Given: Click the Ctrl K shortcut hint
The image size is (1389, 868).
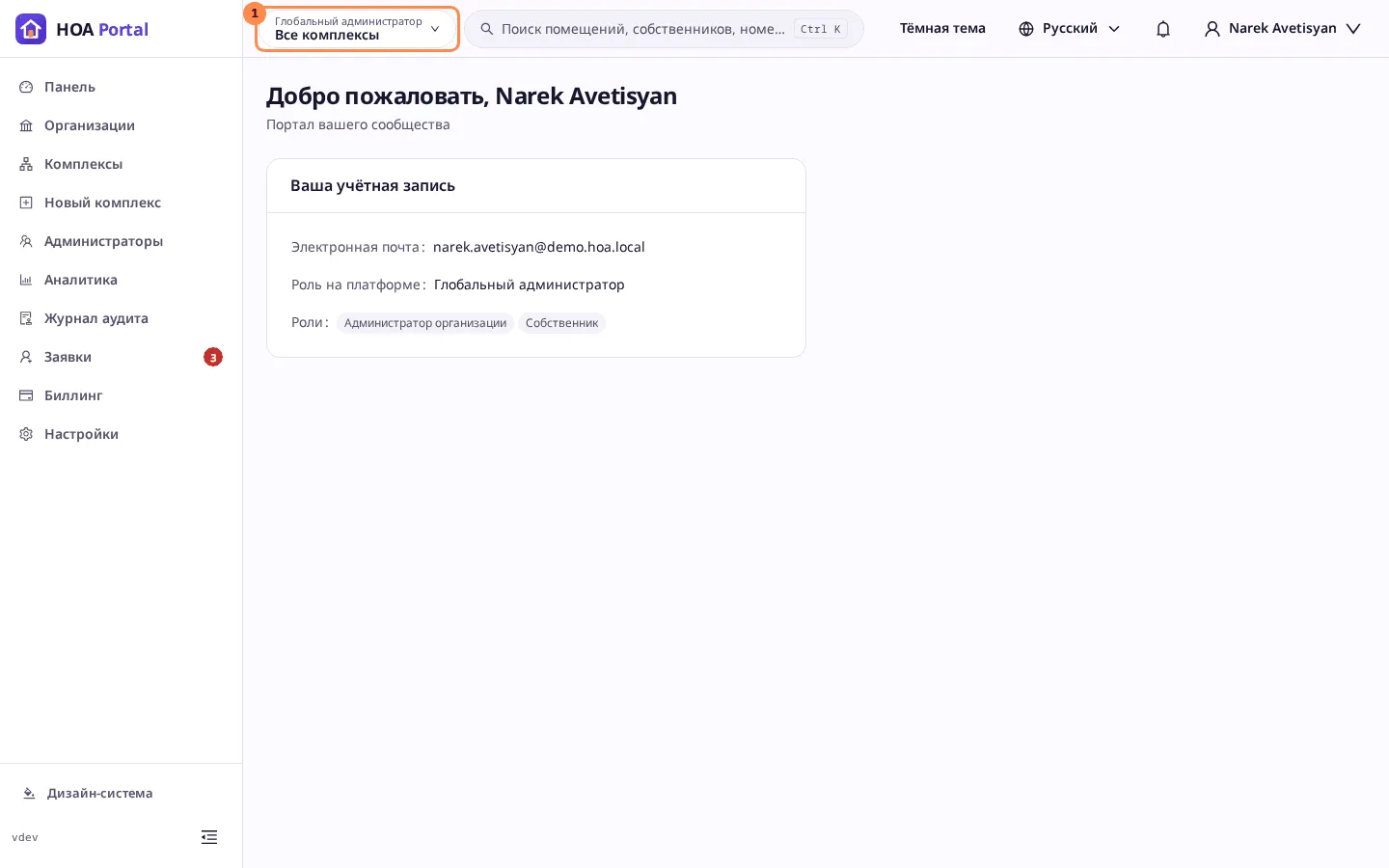Looking at the screenshot, I should 821,29.
